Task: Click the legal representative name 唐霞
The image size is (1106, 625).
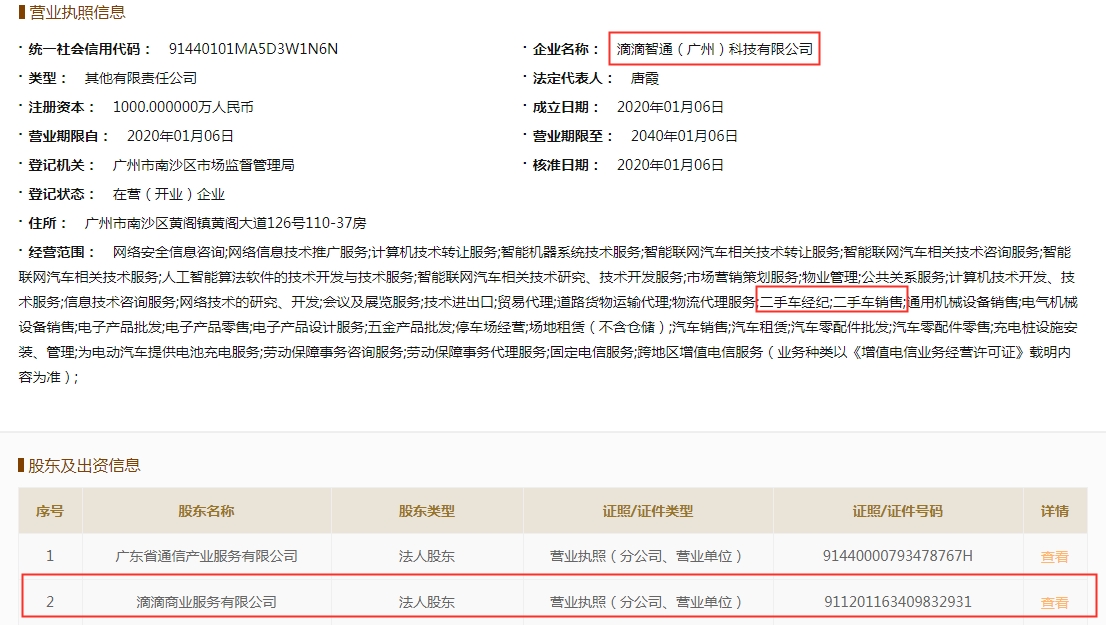Action: pyautogui.click(x=644, y=78)
